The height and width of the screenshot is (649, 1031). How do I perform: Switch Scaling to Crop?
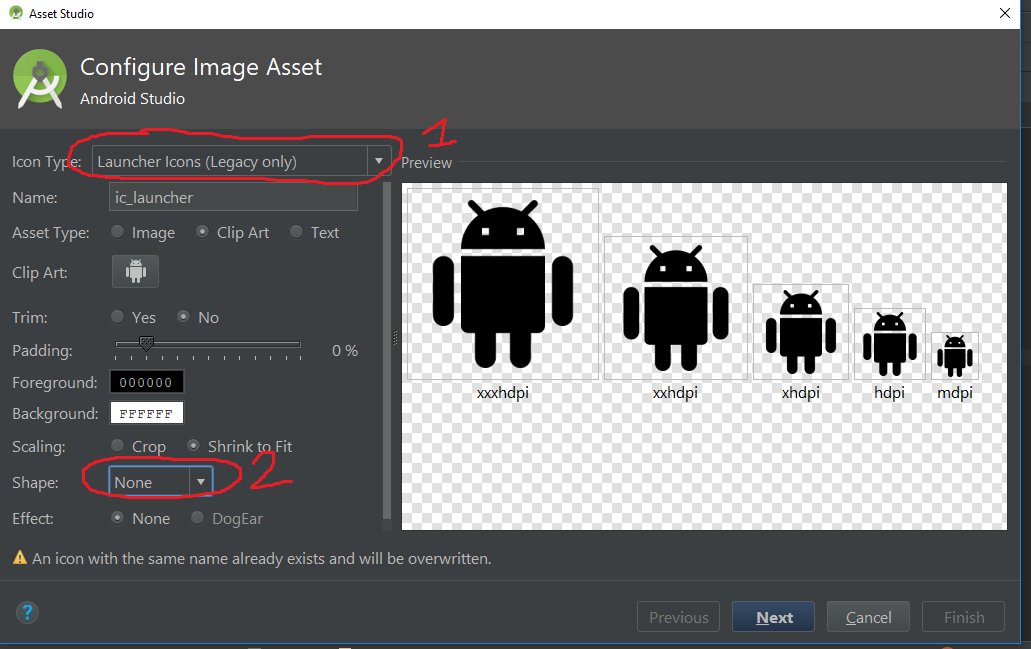point(117,446)
